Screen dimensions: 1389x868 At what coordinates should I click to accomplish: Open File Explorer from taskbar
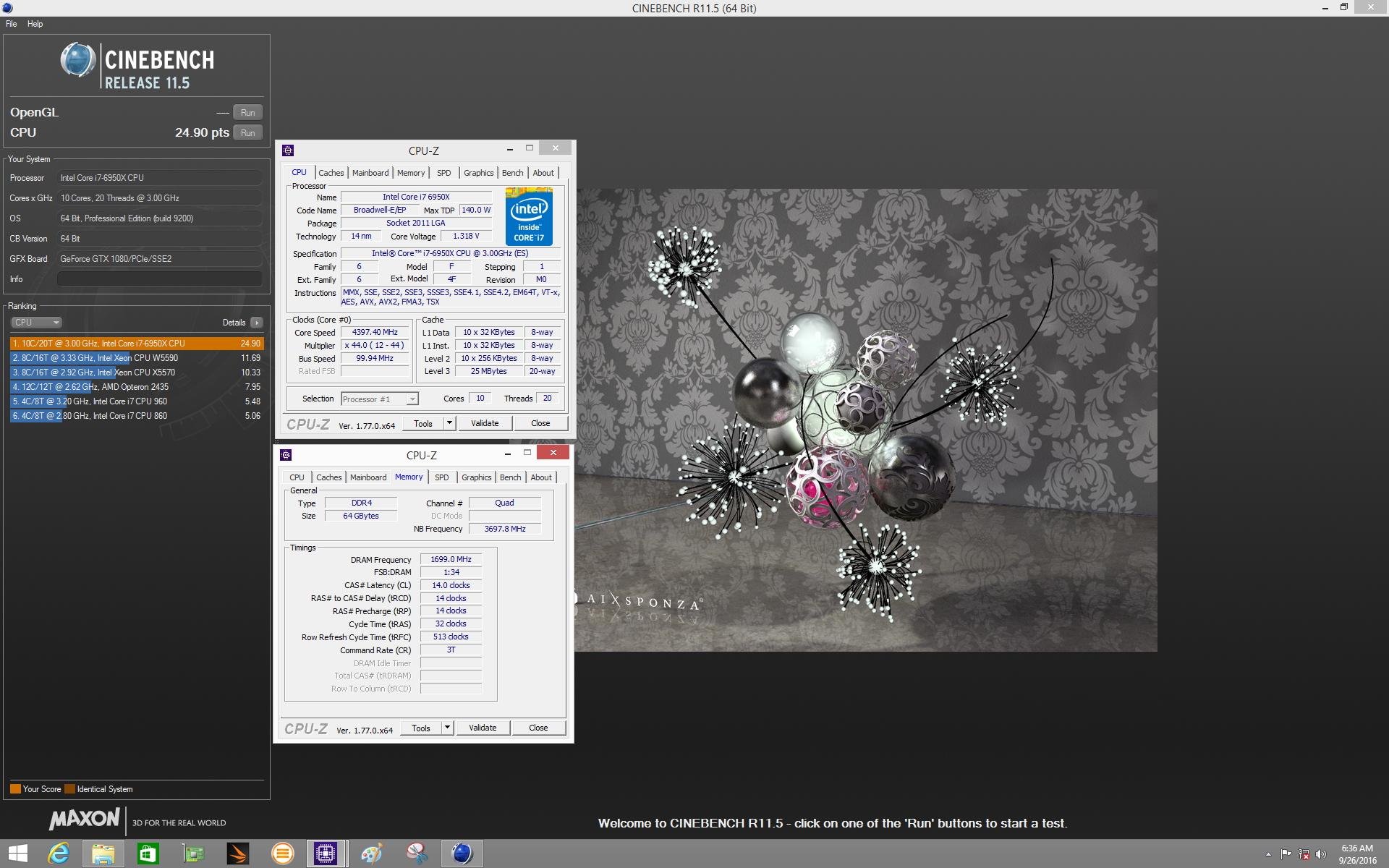(103, 854)
